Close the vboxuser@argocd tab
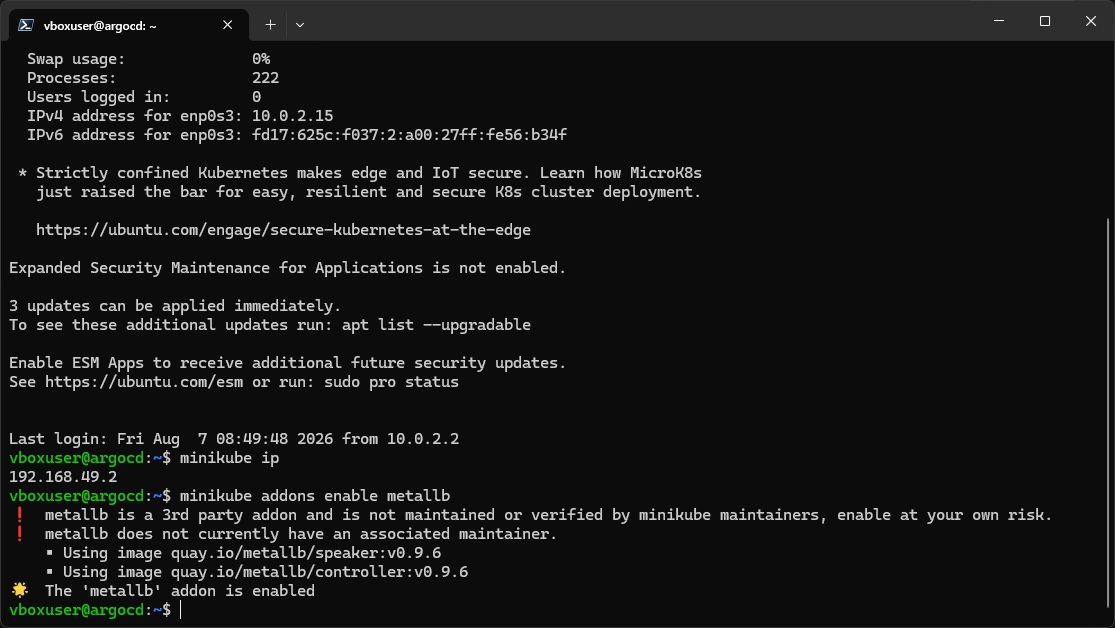 click(x=228, y=25)
